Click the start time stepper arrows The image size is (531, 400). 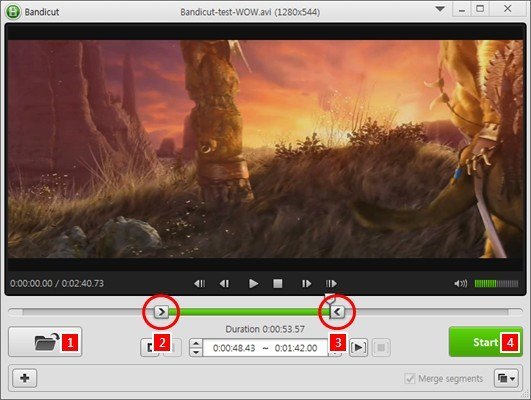tap(196, 348)
